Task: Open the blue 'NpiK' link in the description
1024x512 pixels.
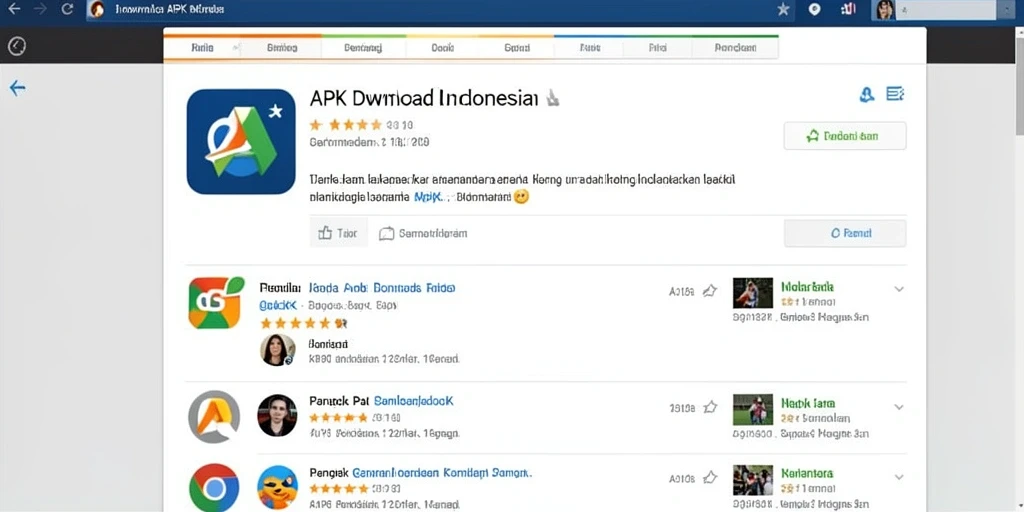Action: pos(429,196)
